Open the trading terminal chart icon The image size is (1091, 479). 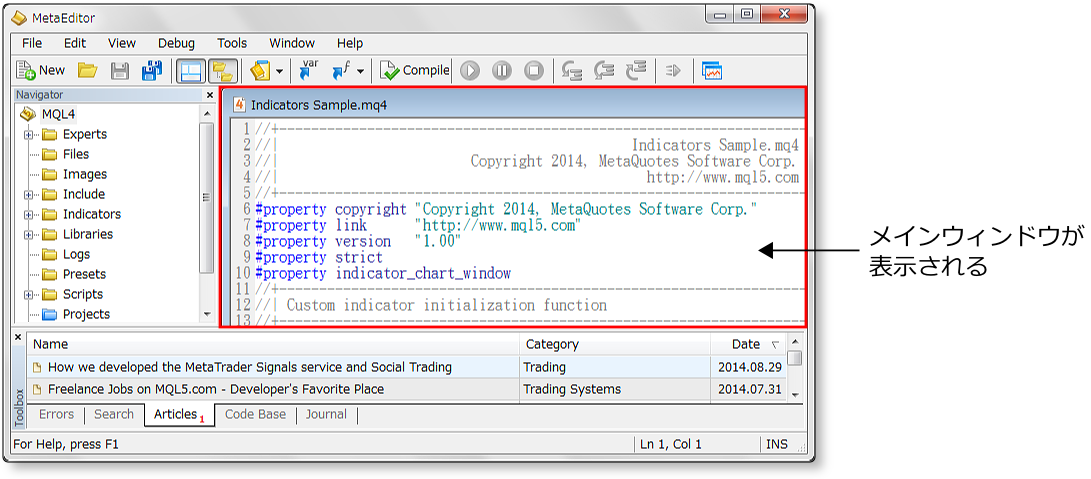712,71
